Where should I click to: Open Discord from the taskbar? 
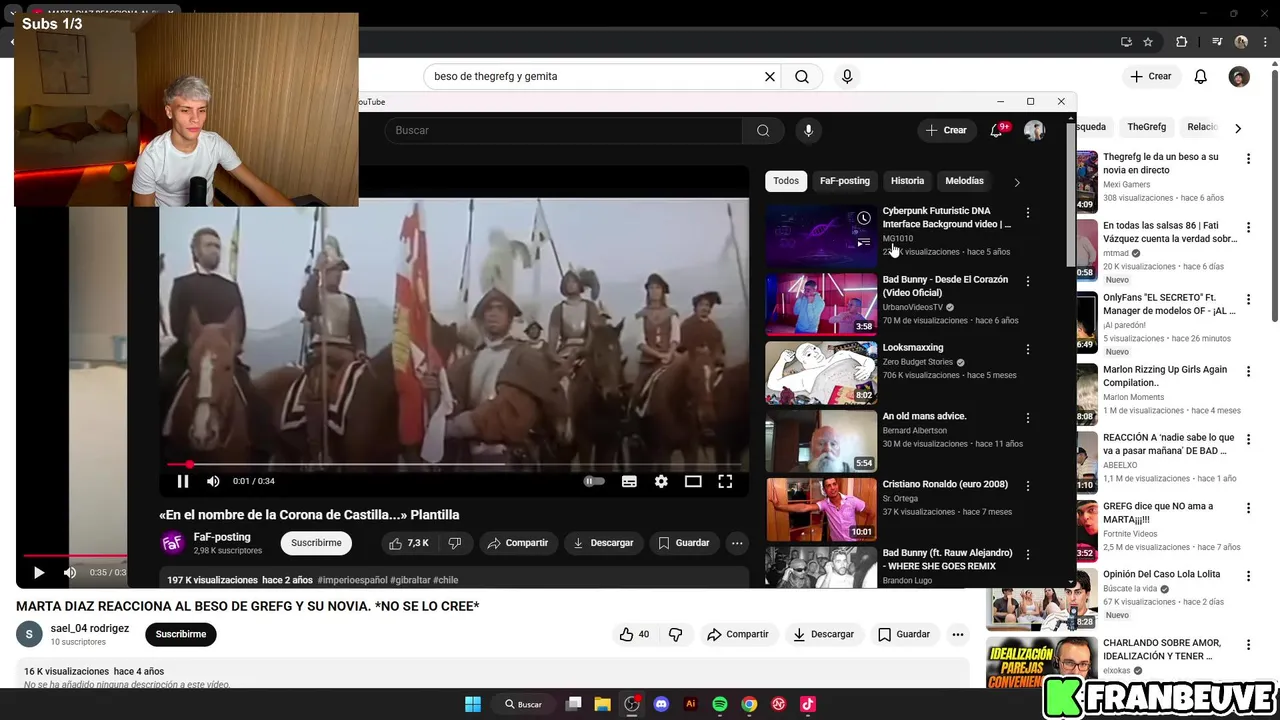[x=661, y=704]
